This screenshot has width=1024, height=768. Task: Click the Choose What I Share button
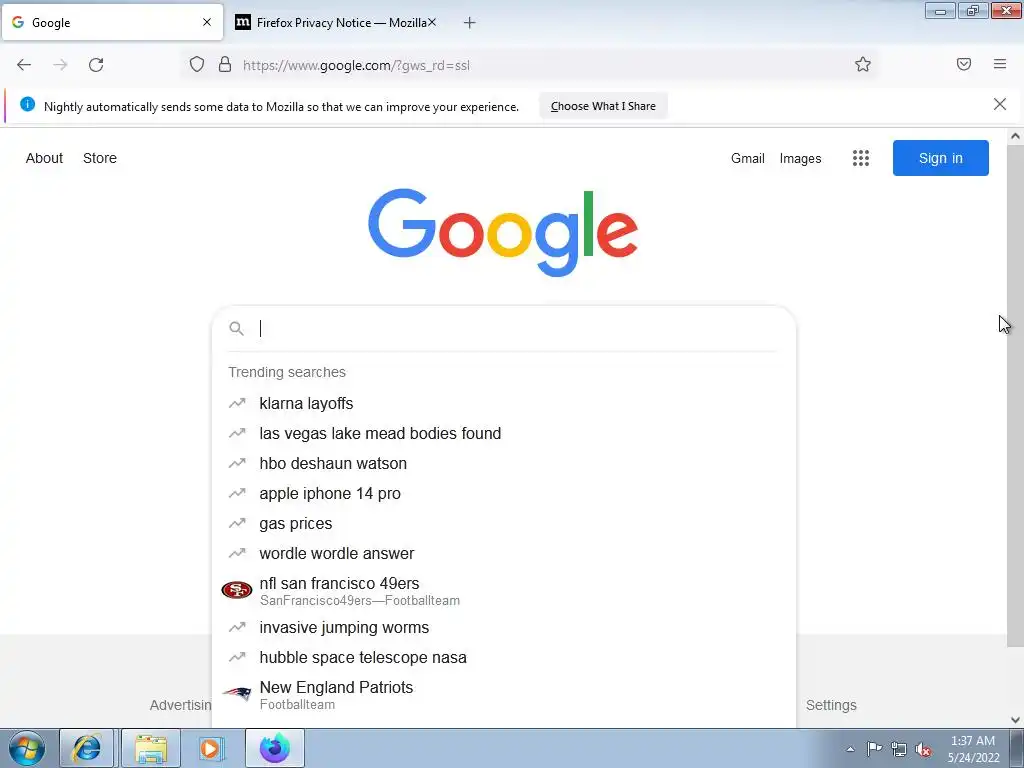click(x=603, y=106)
